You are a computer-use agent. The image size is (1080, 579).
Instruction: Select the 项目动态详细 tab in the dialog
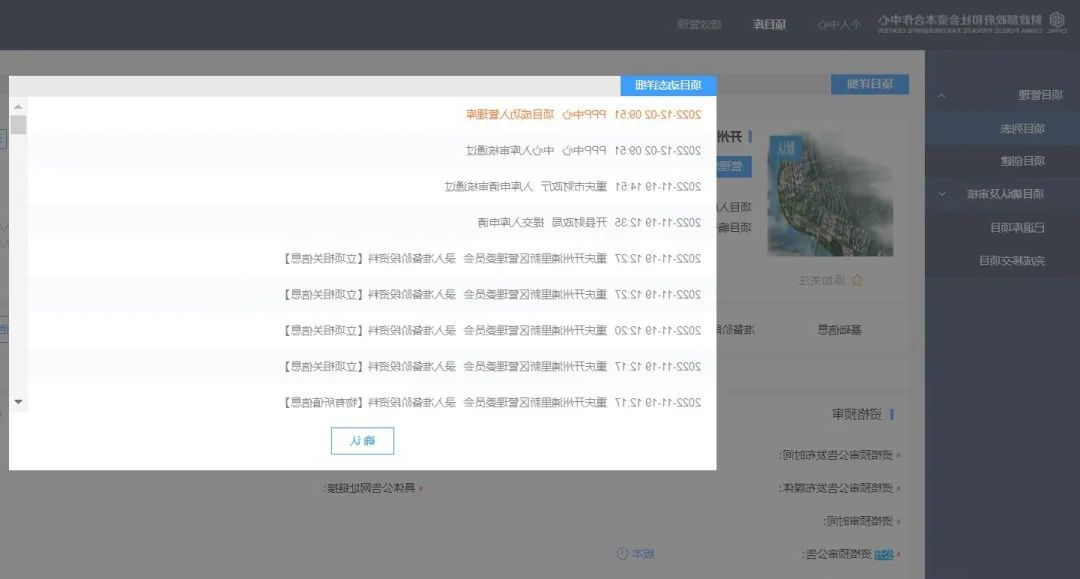pos(668,85)
